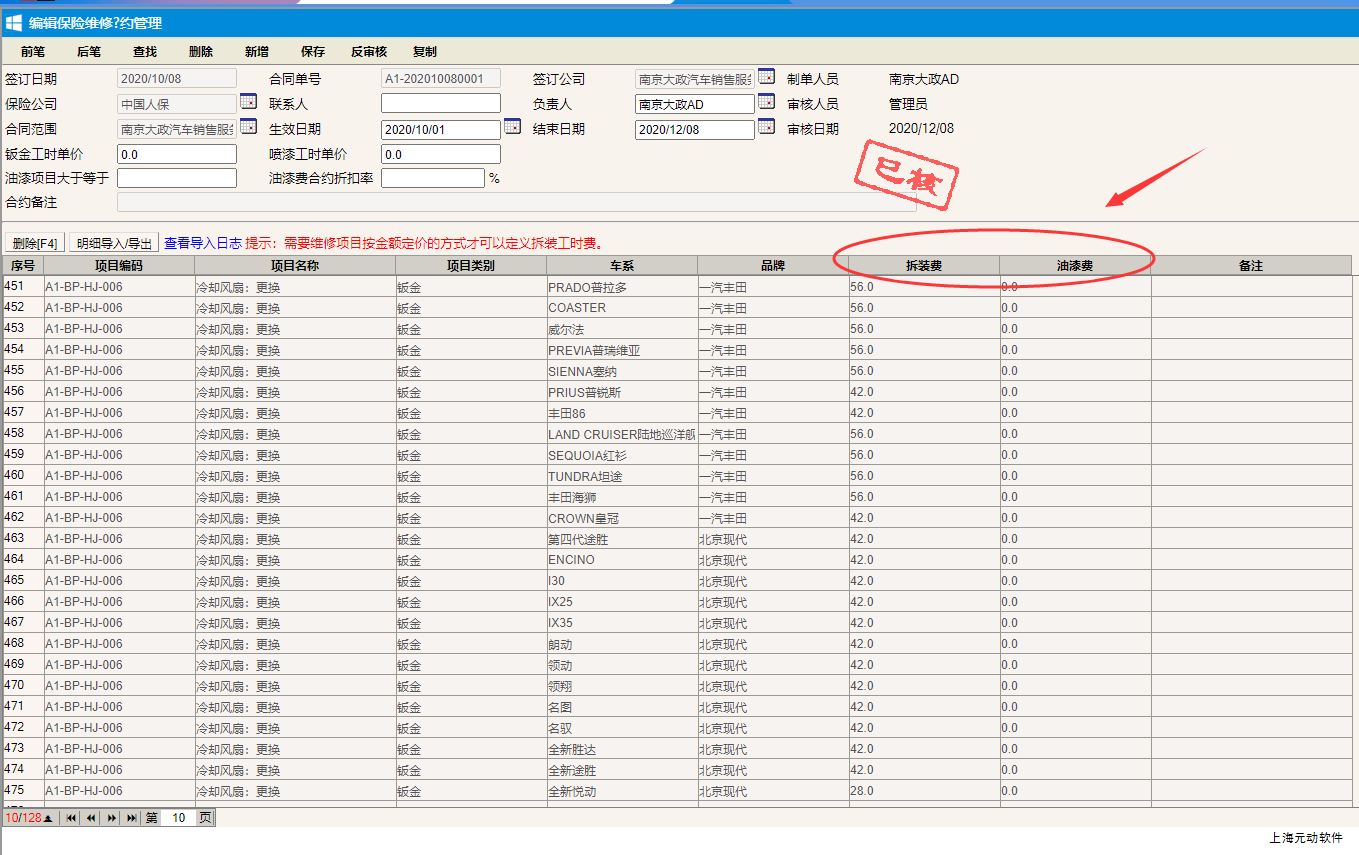Jump to first page of records
Image resolution: width=1359 pixels, height=855 pixels.
tap(71, 818)
